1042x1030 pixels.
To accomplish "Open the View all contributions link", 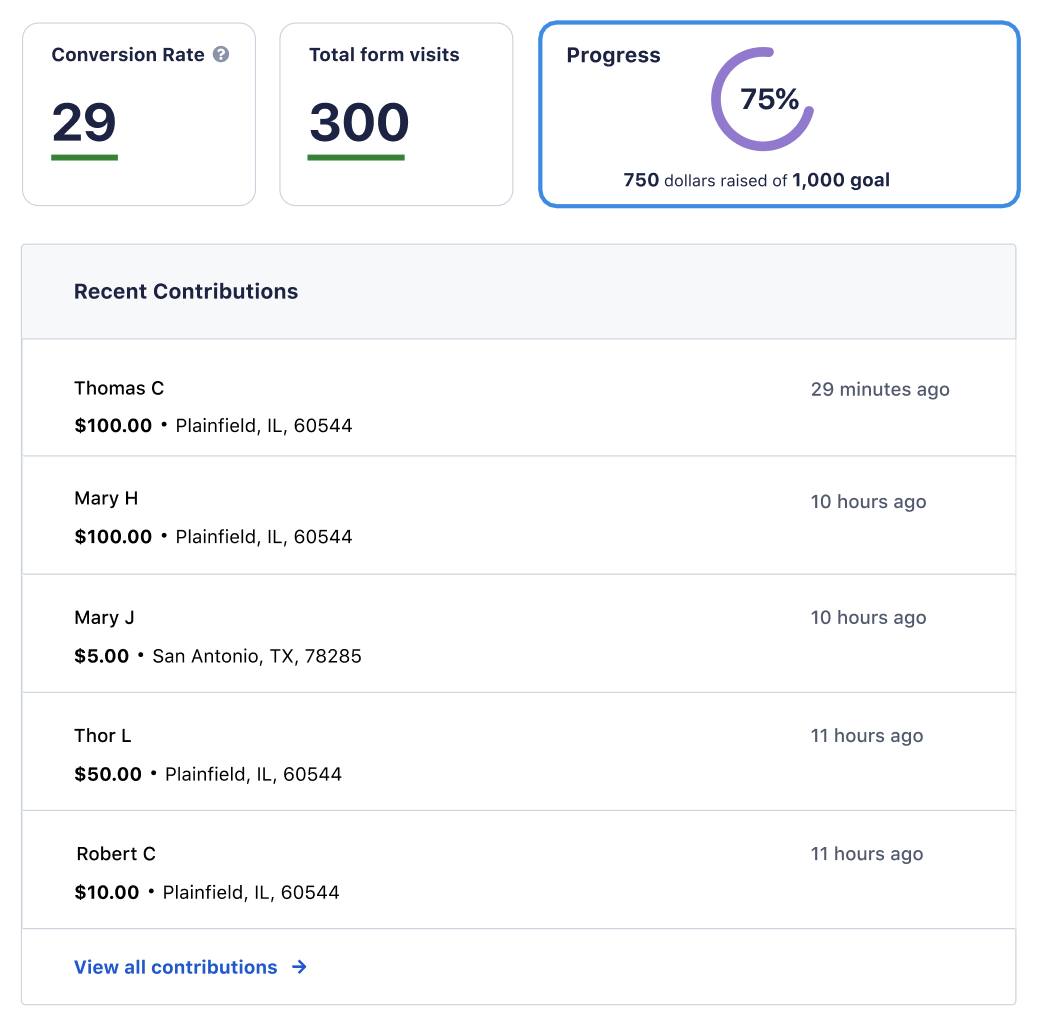I will 176,967.
